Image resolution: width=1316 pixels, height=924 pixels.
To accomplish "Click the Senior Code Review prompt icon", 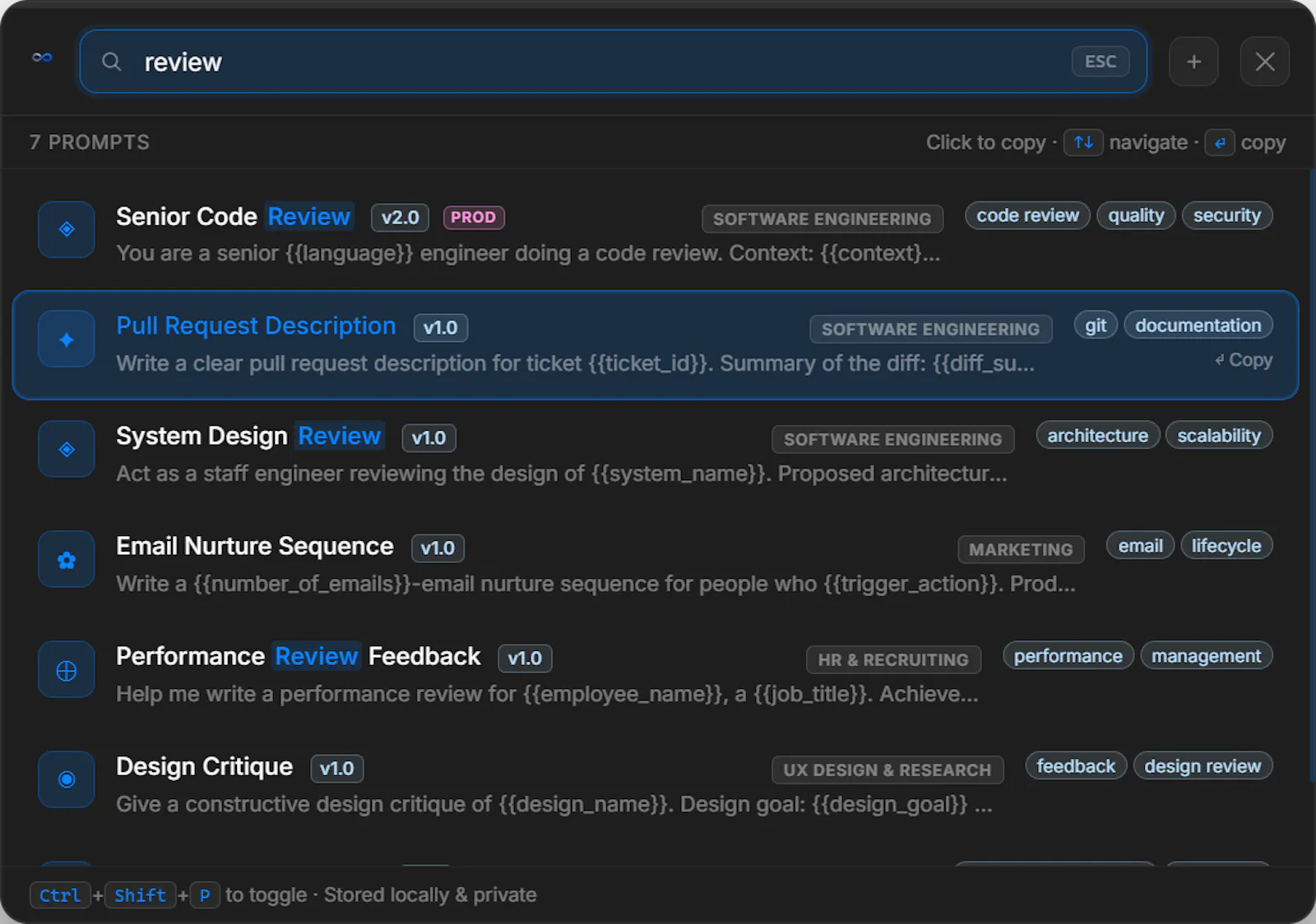I will 67,229.
